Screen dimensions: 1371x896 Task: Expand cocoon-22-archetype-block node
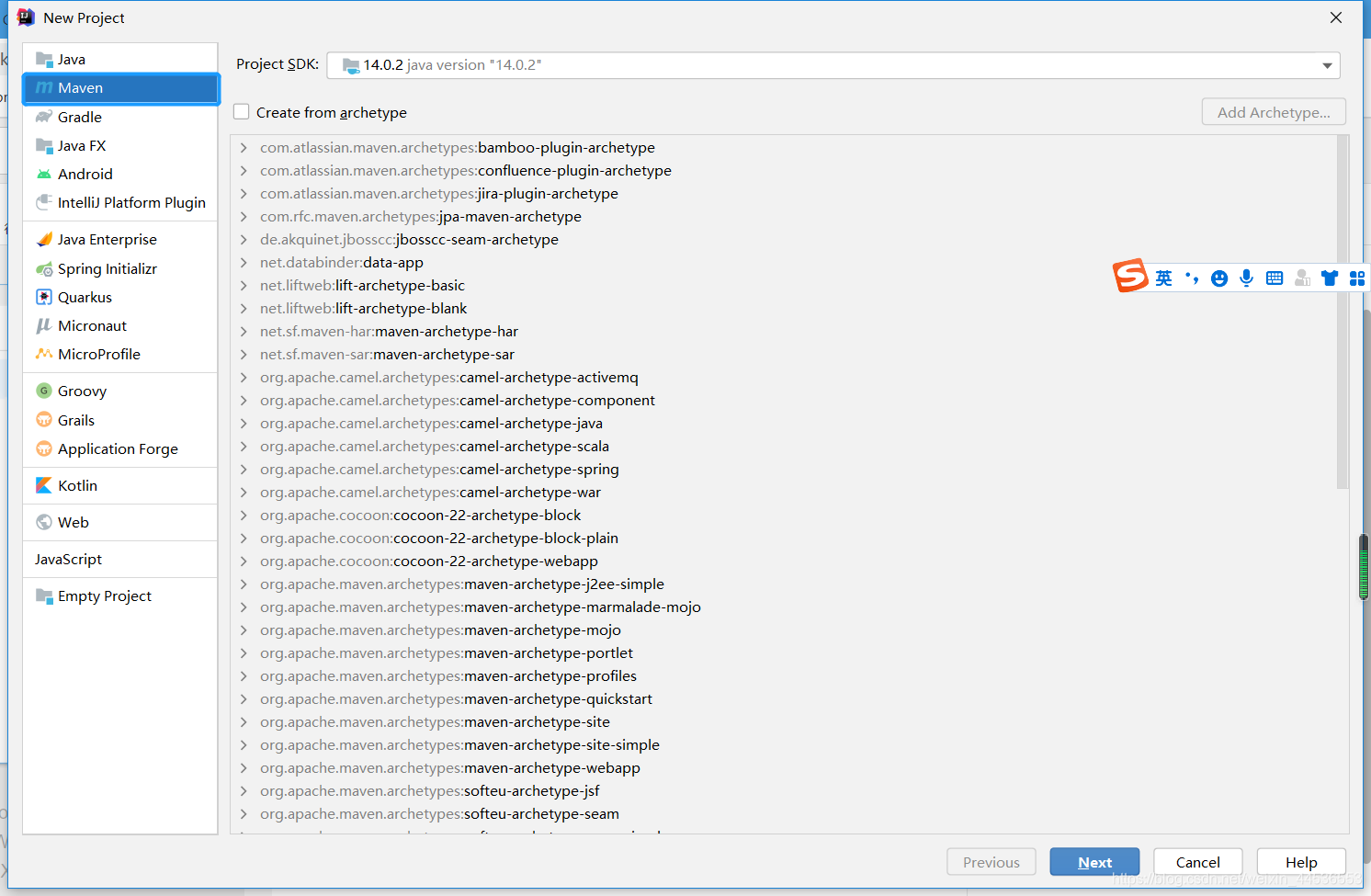coord(244,515)
